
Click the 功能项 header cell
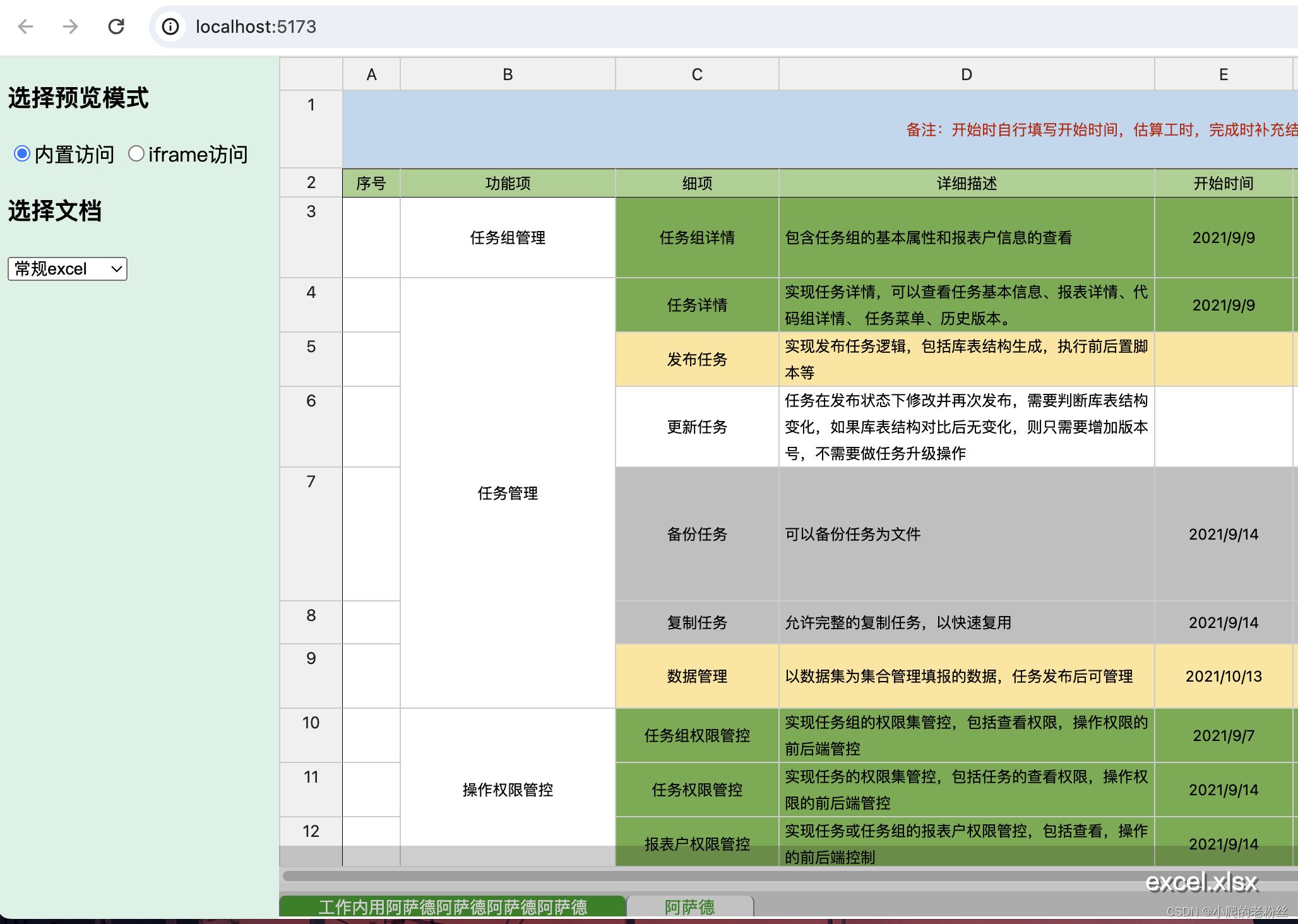tap(508, 183)
